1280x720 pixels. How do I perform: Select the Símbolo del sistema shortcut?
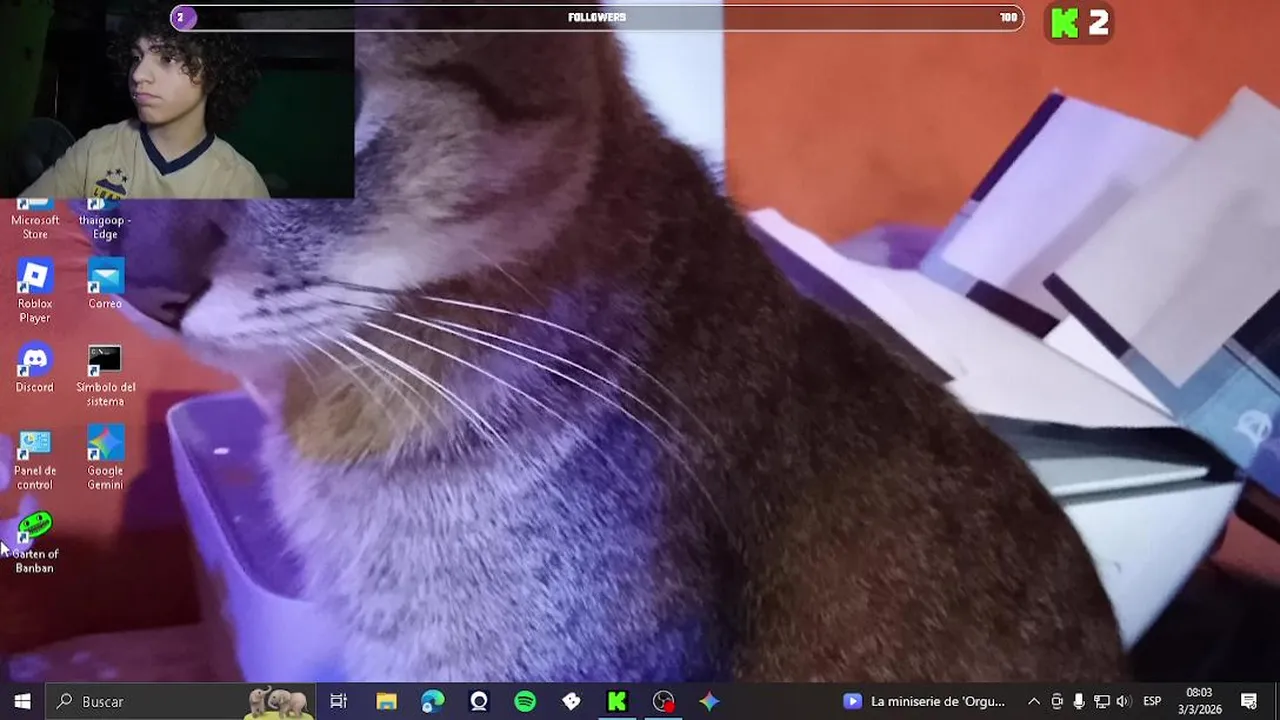(105, 375)
